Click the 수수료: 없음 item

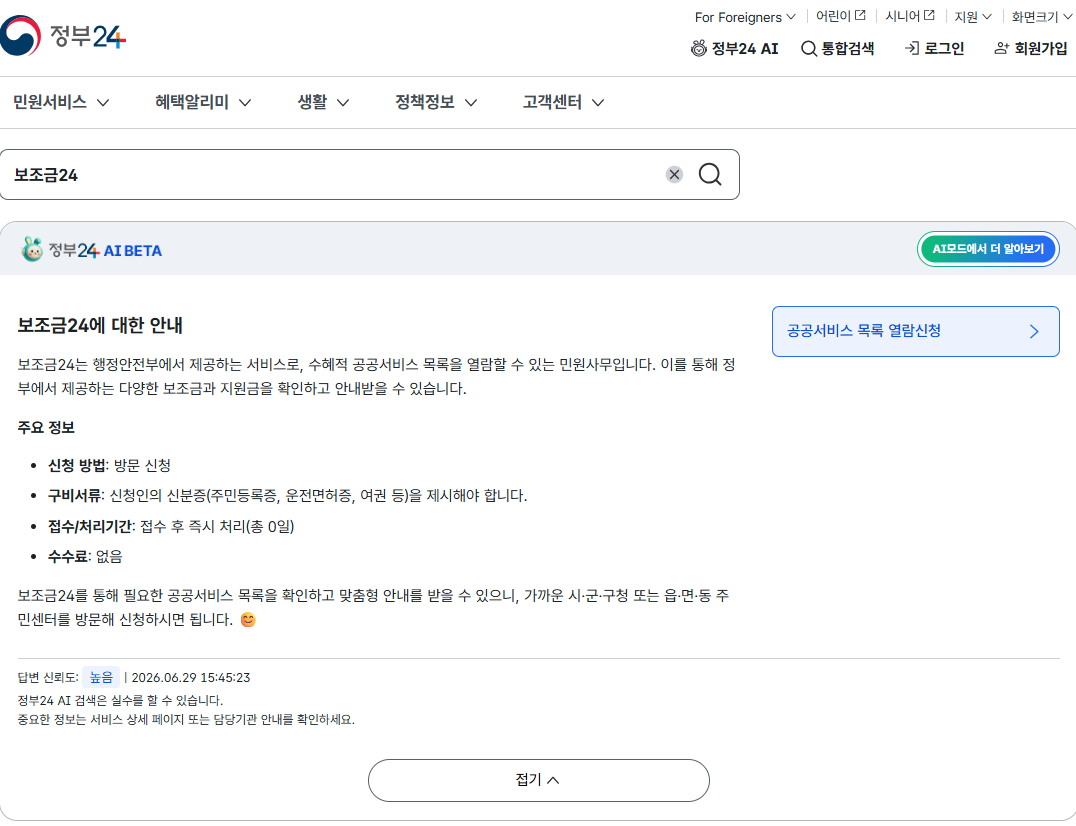point(85,556)
